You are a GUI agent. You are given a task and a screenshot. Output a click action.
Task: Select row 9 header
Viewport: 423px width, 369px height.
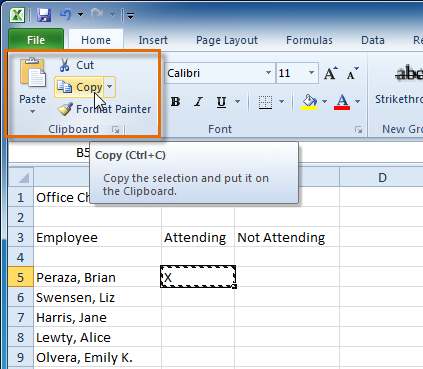tap(21, 357)
